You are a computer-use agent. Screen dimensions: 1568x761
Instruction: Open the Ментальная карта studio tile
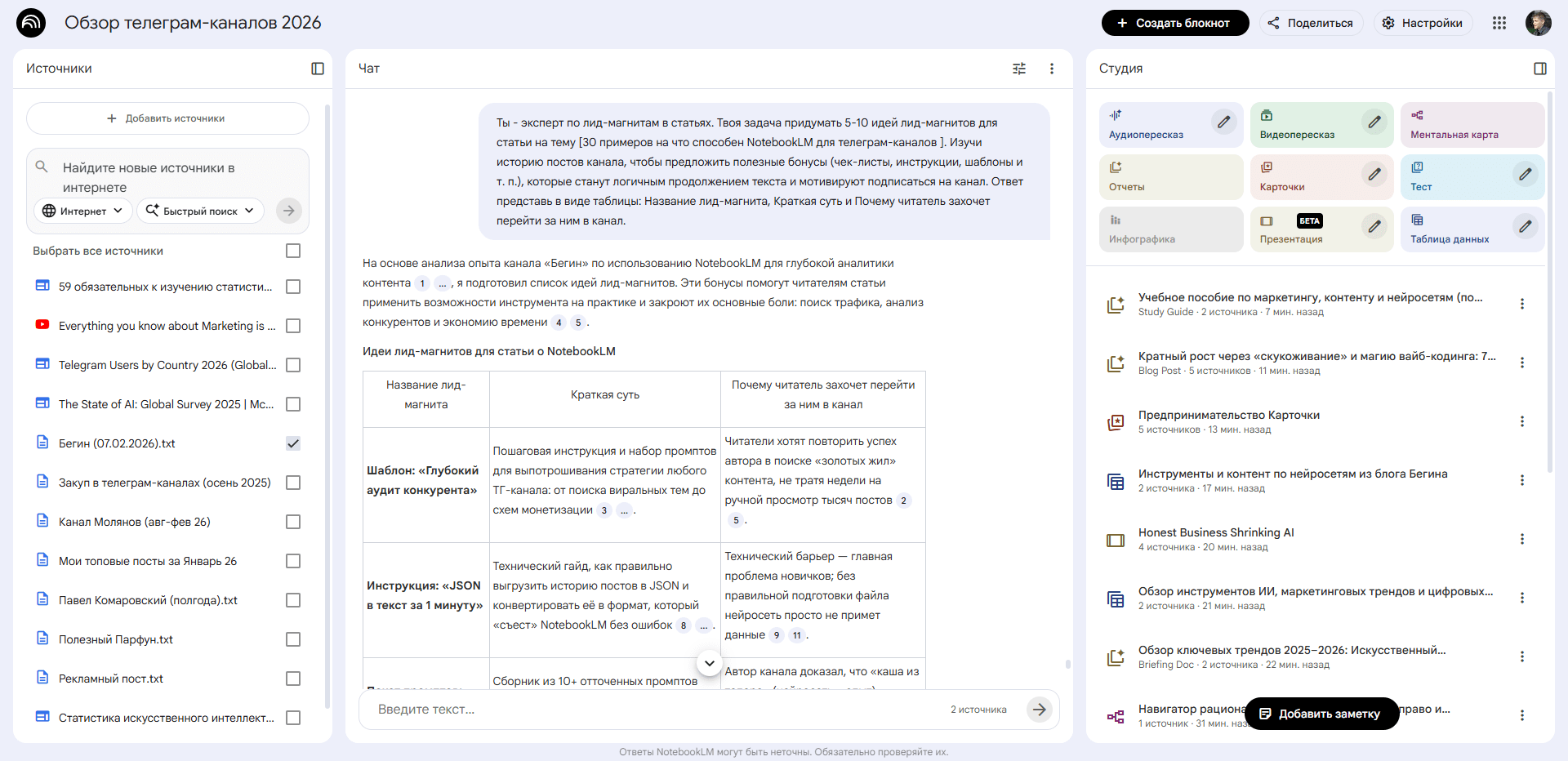pos(1472,125)
